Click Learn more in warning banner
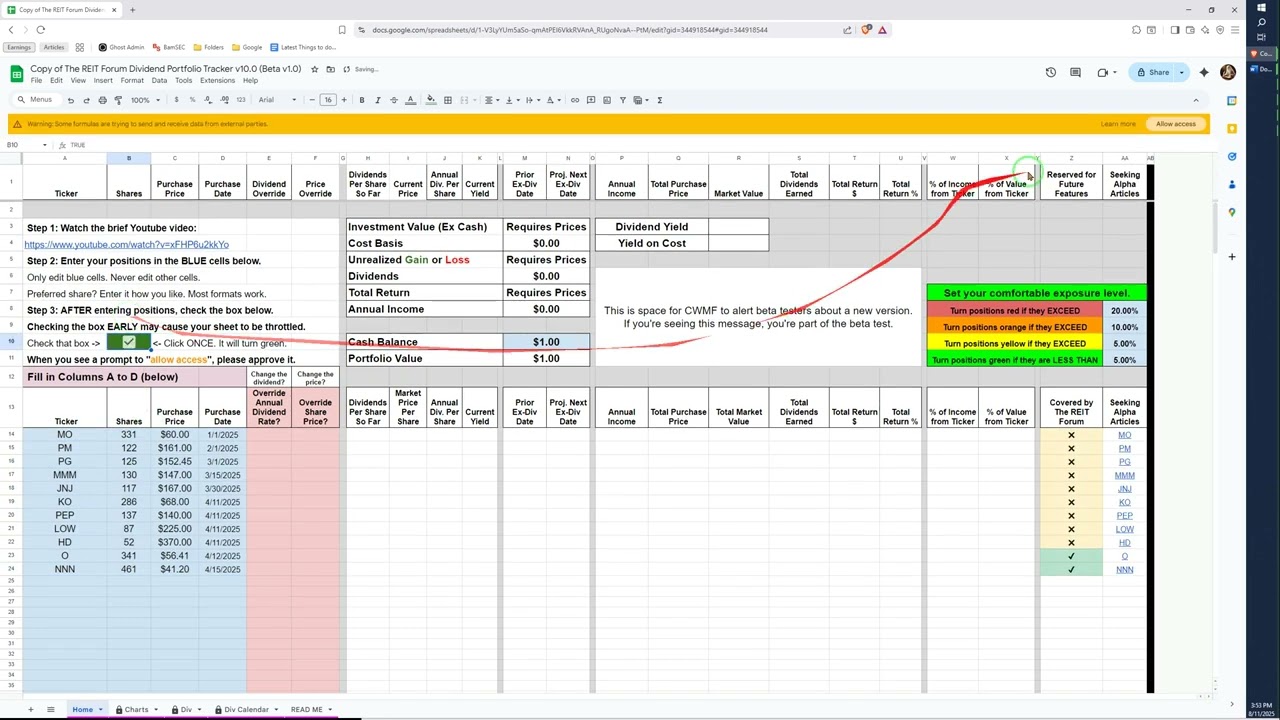Image resolution: width=1280 pixels, height=720 pixels. pyautogui.click(x=1118, y=124)
